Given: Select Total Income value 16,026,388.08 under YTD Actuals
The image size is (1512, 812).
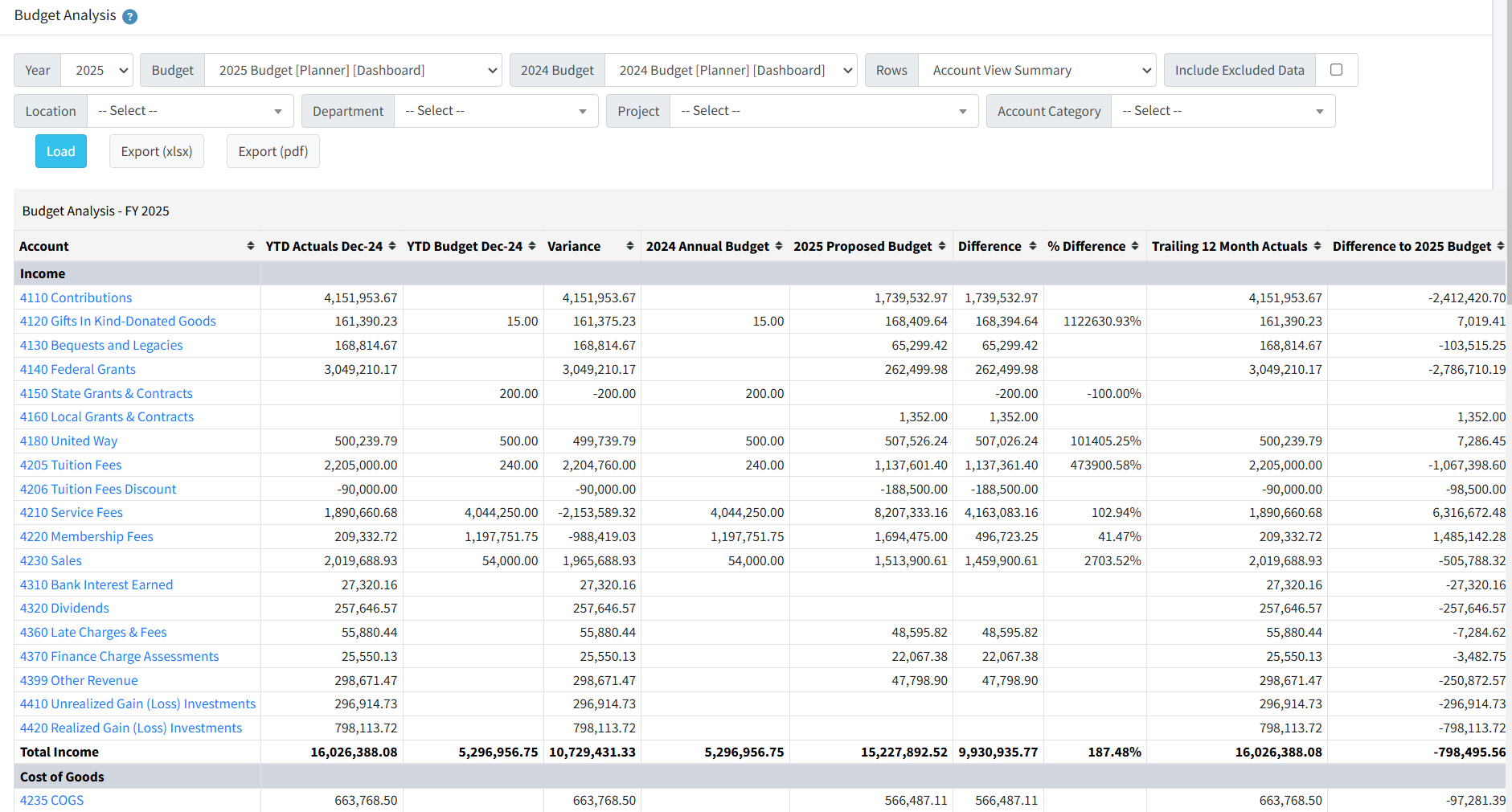Looking at the screenshot, I should click(x=354, y=752).
